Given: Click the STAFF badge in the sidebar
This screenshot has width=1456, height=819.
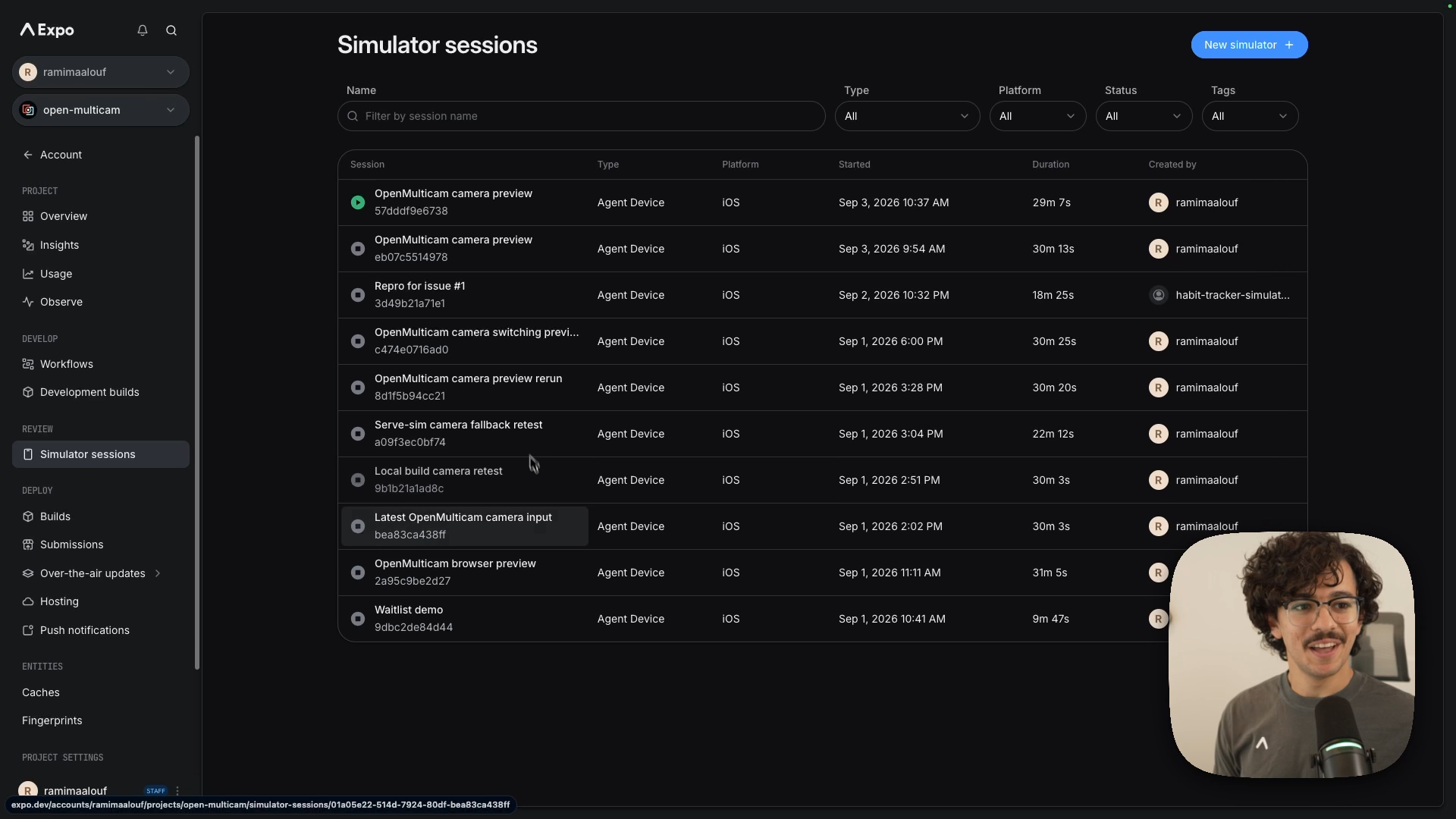Looking at the screenshot, I should 155,791.
